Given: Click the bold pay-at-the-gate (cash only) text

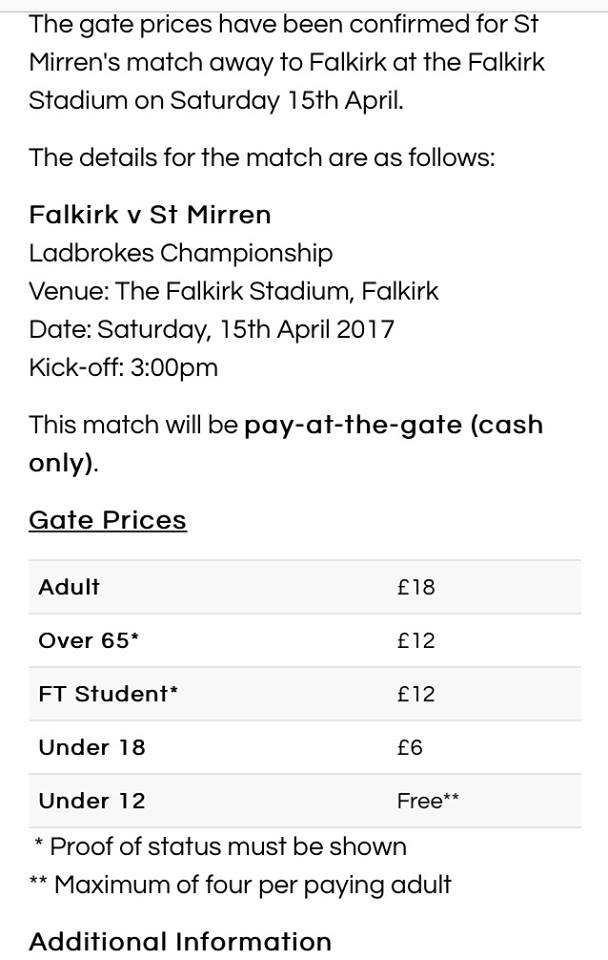Looking at the screenshot, I should (286, 443).
